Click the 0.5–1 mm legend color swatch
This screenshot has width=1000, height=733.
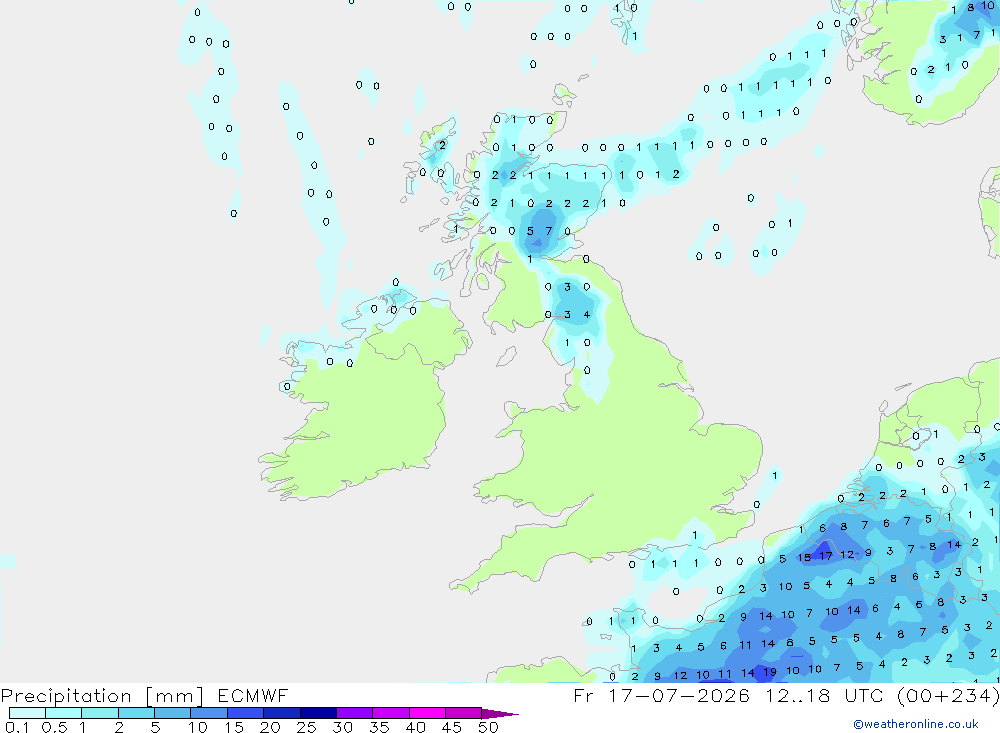(x=63, y=713)
